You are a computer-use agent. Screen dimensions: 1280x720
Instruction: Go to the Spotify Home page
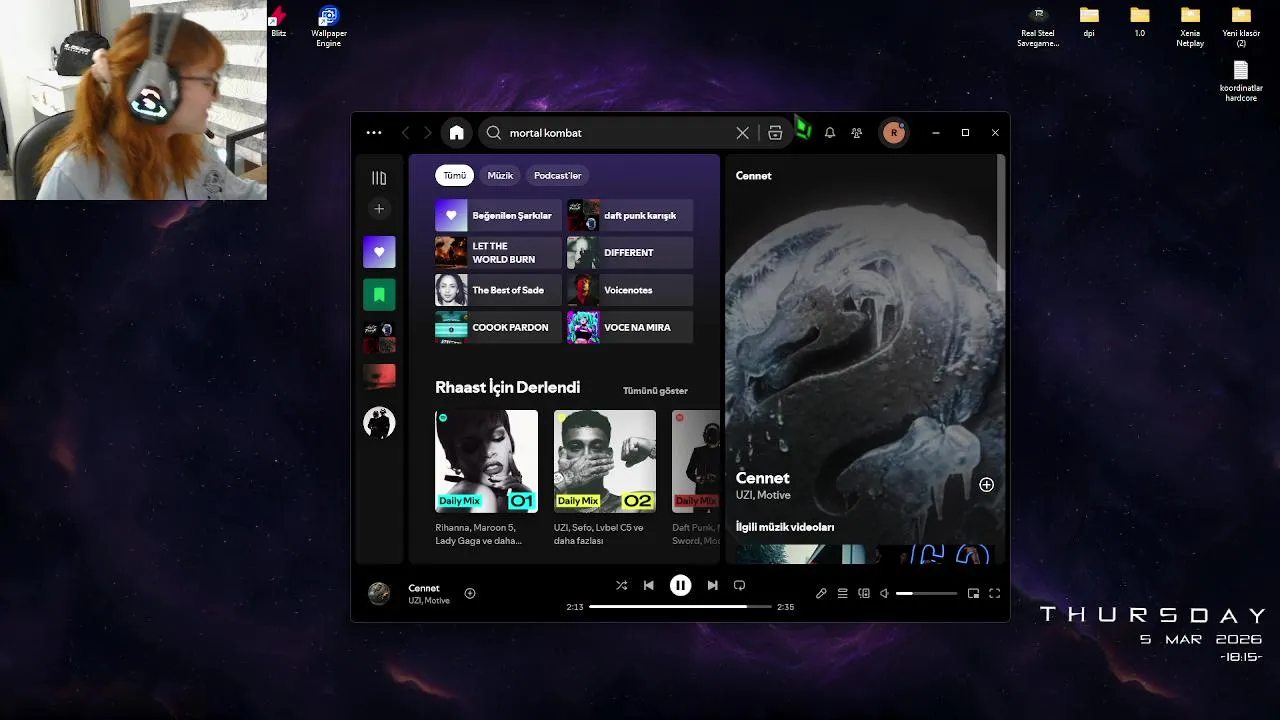pos(457,132)
